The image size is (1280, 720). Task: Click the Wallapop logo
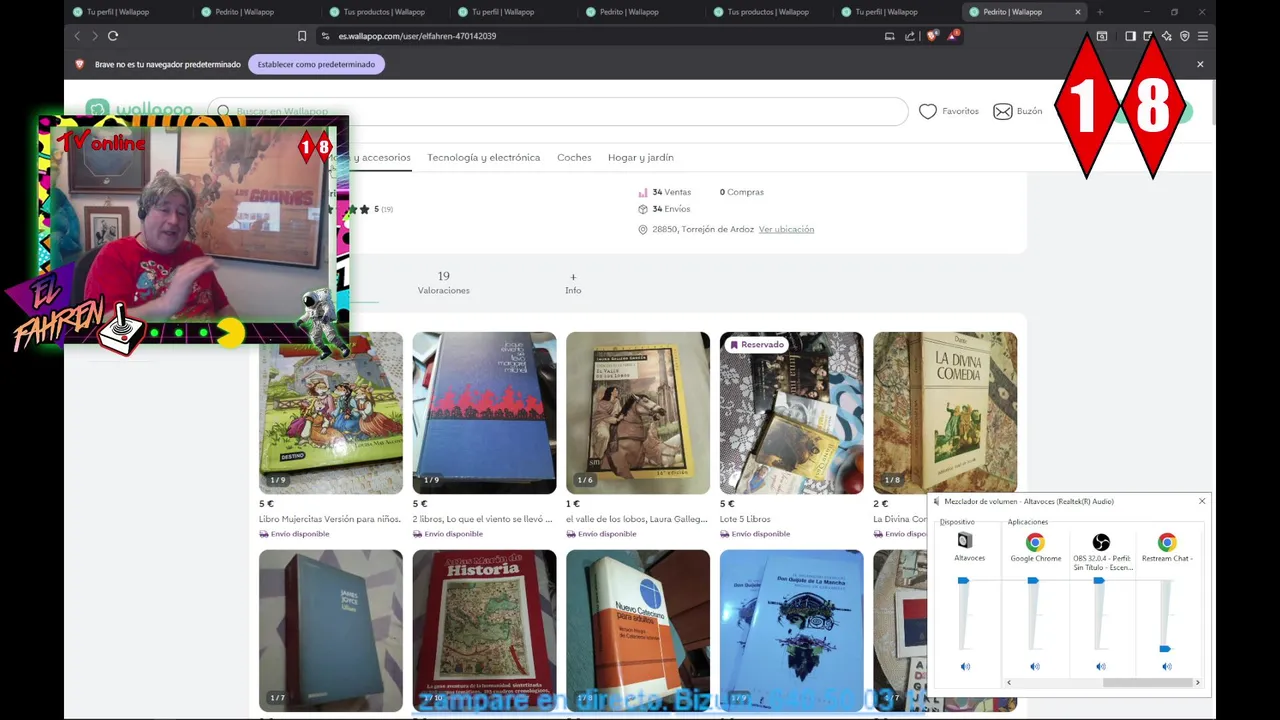click(139, 109)
